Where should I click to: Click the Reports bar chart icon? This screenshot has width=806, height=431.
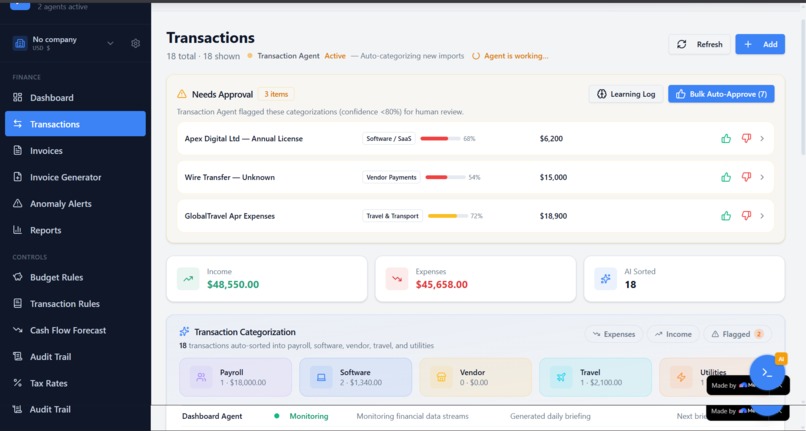[17, 230]
